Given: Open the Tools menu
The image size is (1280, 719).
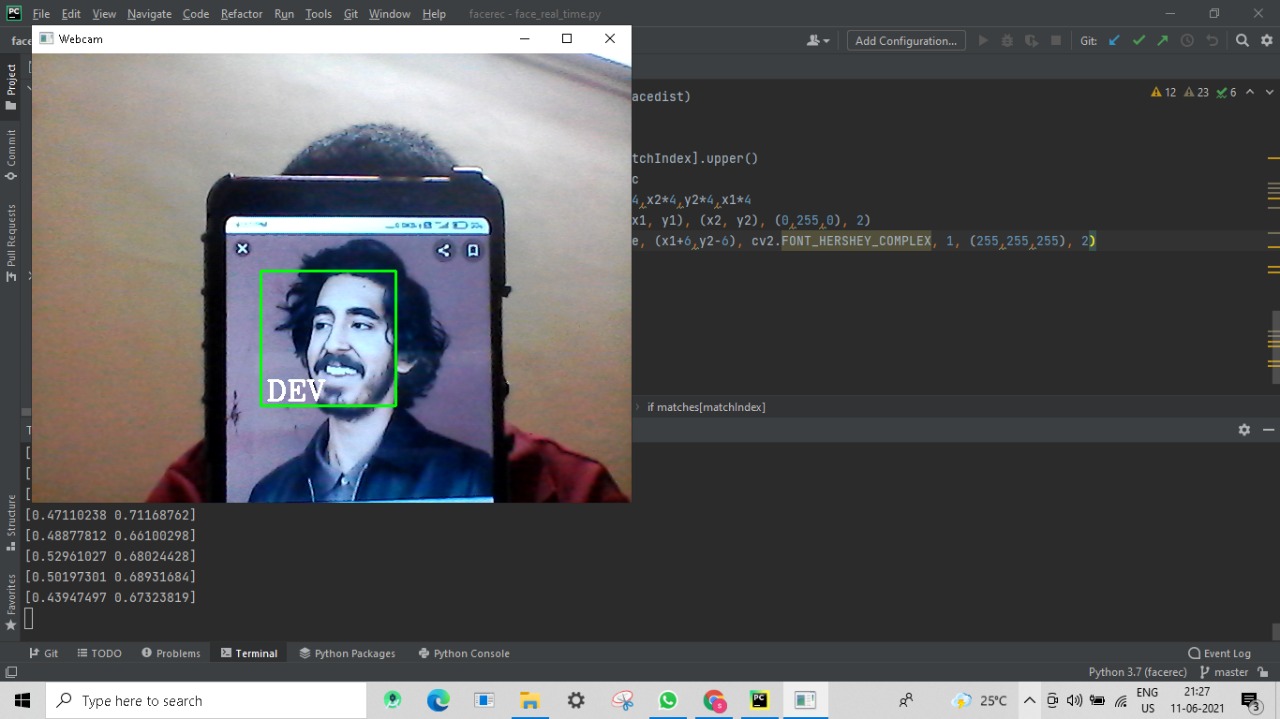Looking at the screenshot, I should [x=318, y=14].
